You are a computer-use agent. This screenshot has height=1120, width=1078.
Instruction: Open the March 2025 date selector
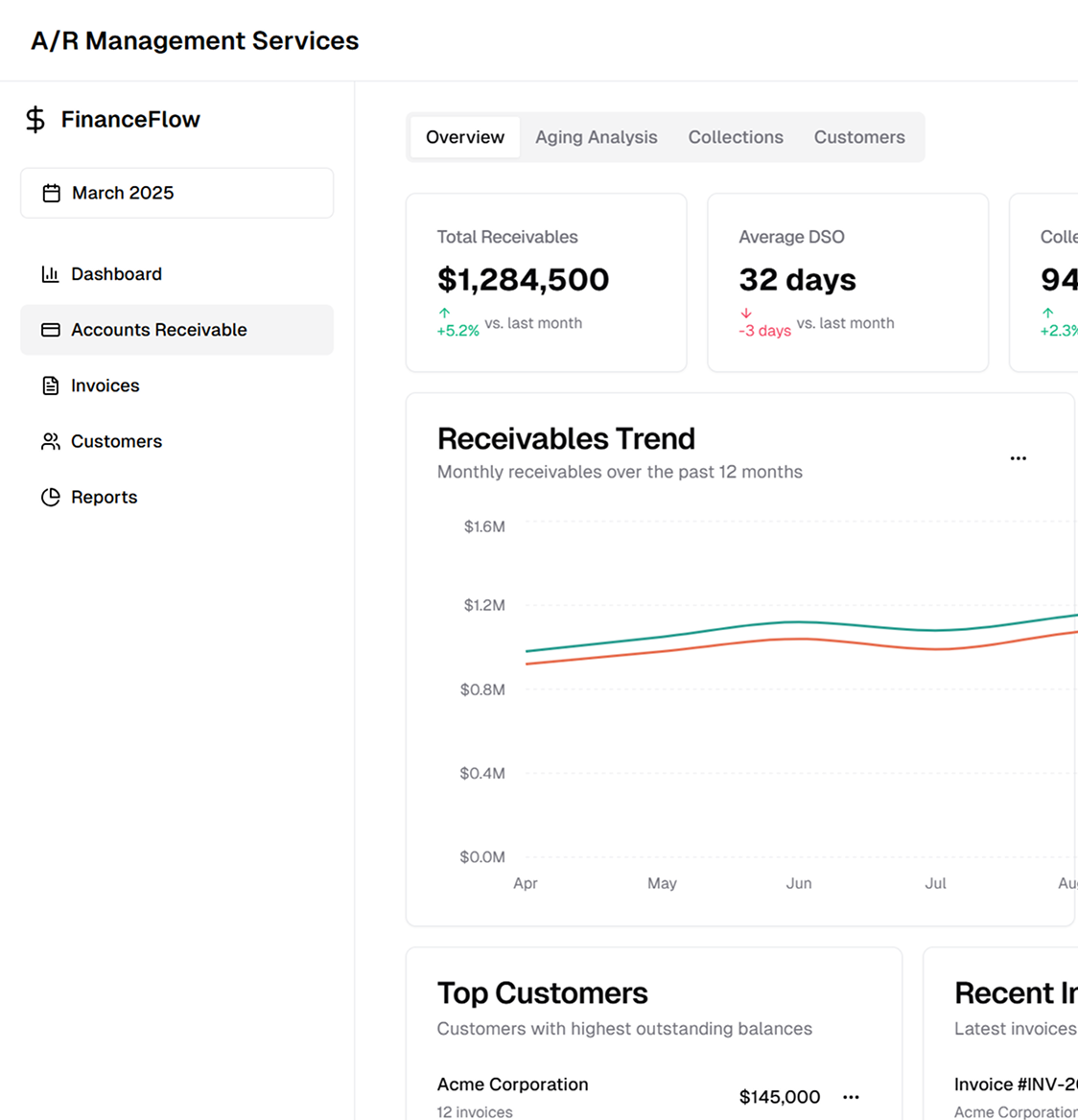(177, 194)
